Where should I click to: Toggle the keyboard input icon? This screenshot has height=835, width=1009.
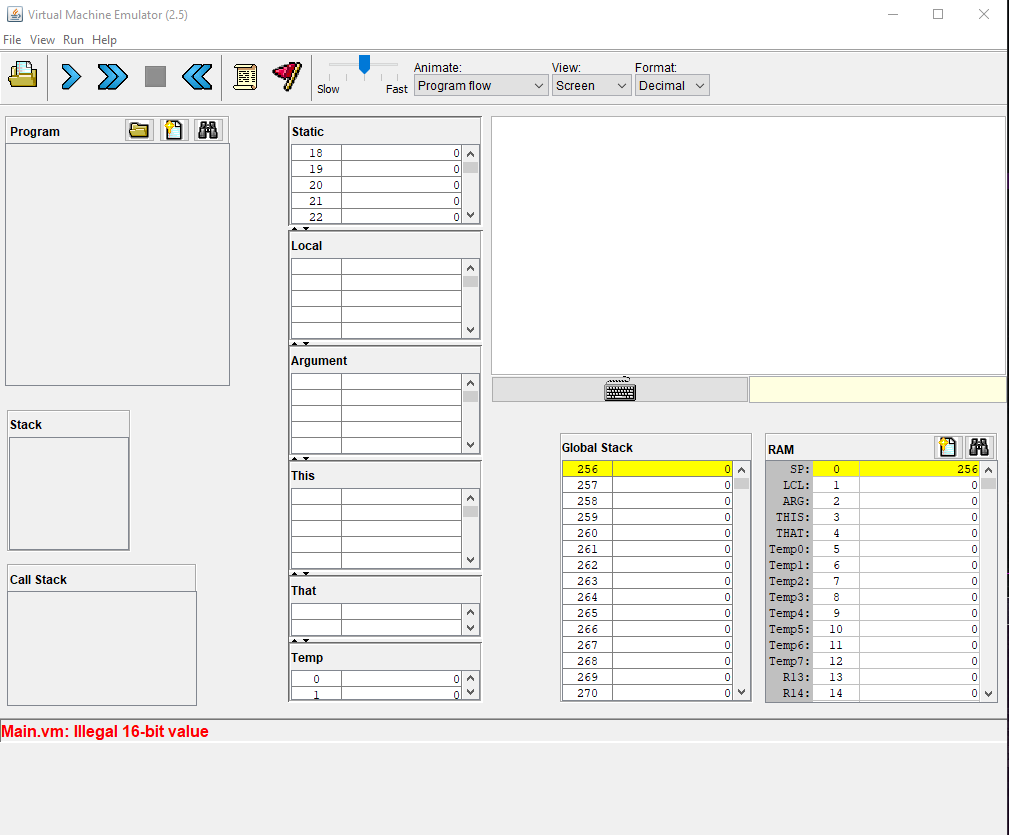coord(620,390)
